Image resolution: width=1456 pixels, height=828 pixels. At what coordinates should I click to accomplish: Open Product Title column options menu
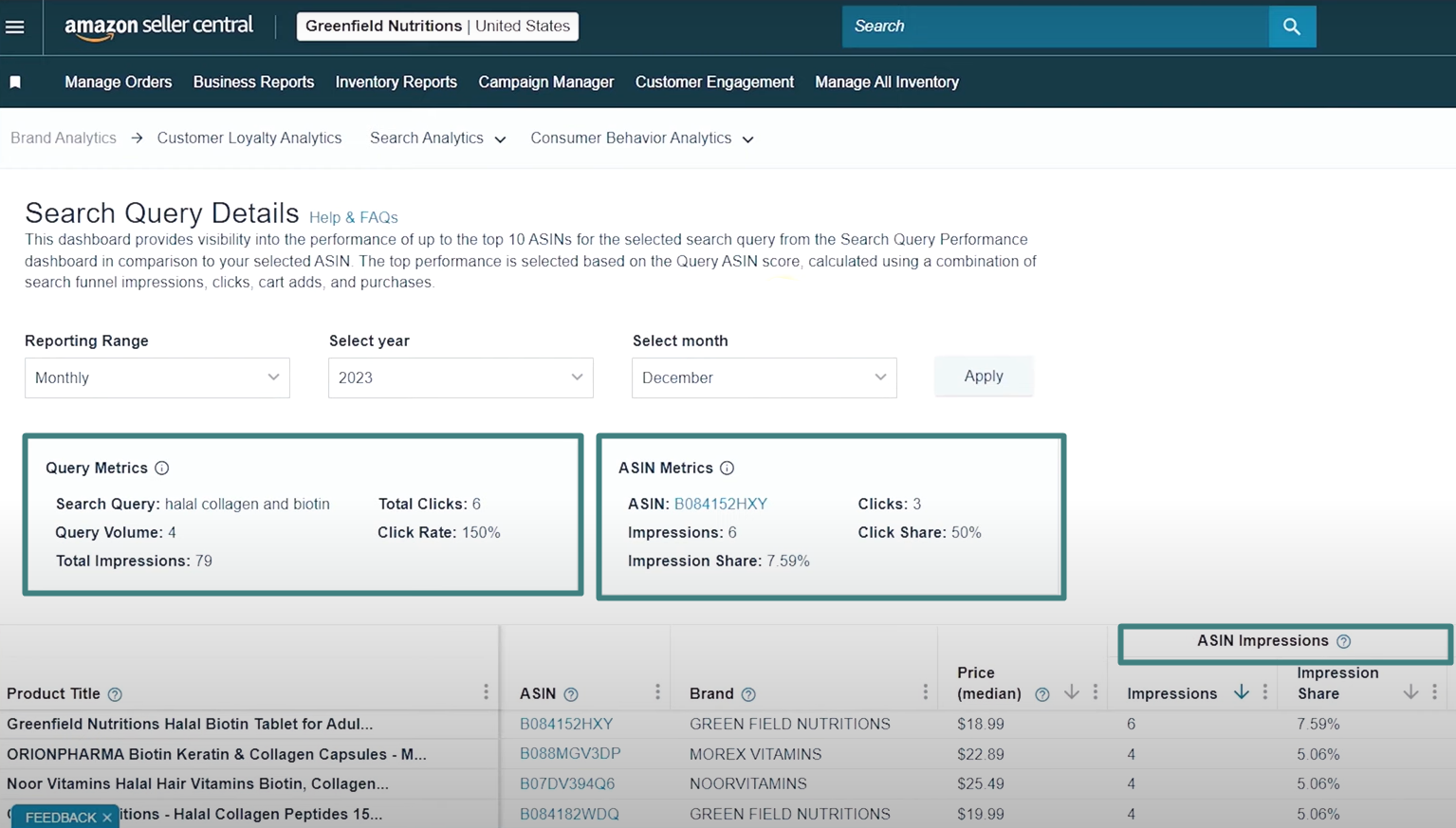coord(486,692)
